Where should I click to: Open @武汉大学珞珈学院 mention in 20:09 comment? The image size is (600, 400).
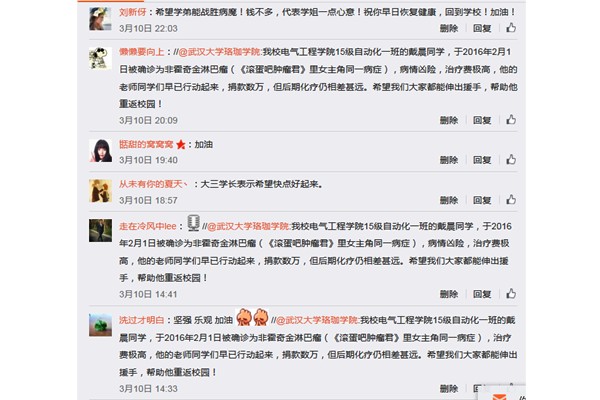(x=220, y=52)
